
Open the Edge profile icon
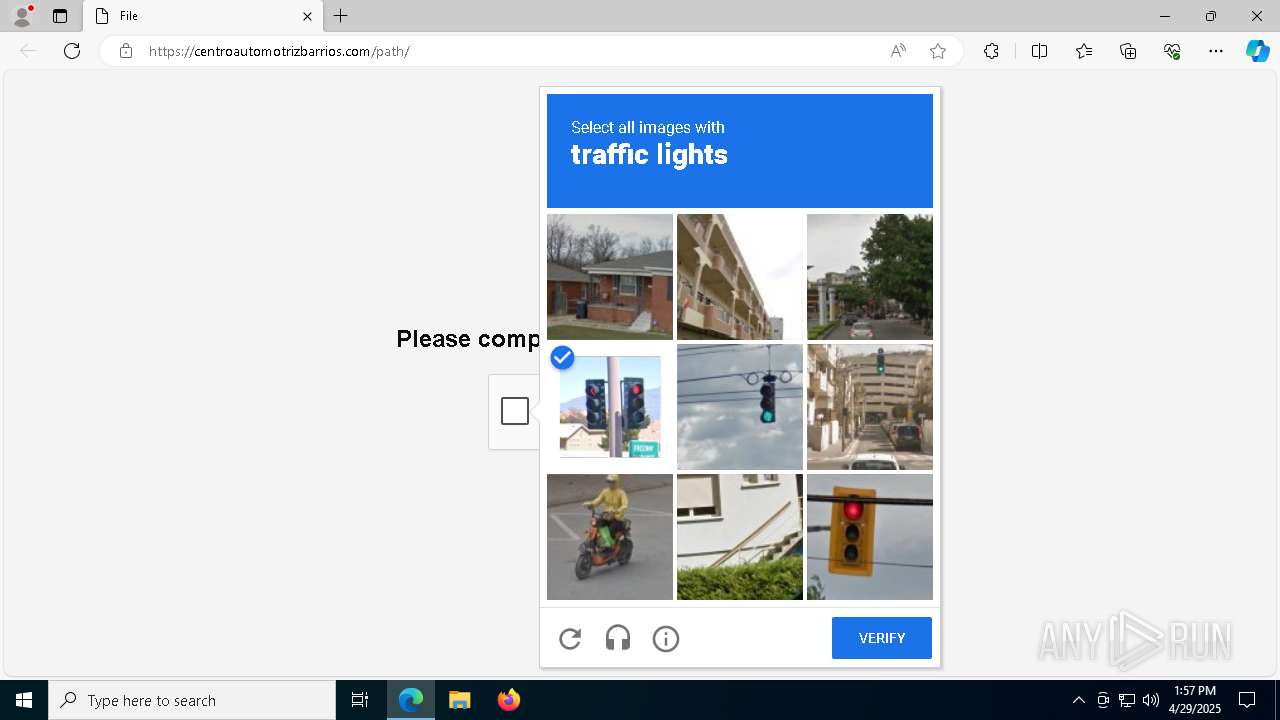pyautogui.click(x=22, y=16)
